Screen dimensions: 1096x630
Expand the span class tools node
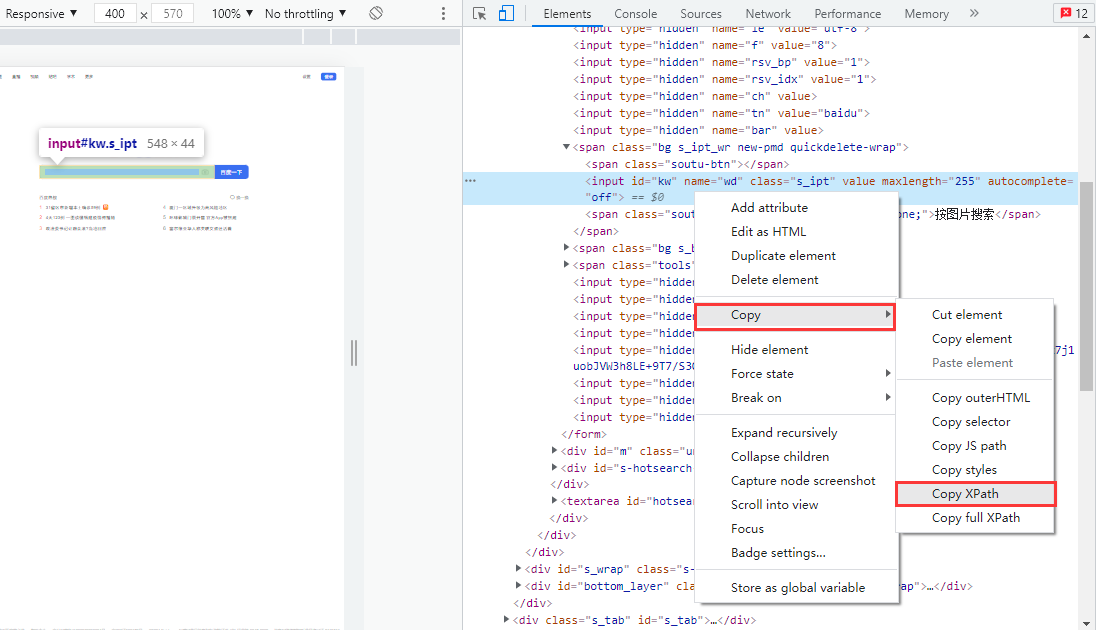pyautogui.click(x=566, y=265)
